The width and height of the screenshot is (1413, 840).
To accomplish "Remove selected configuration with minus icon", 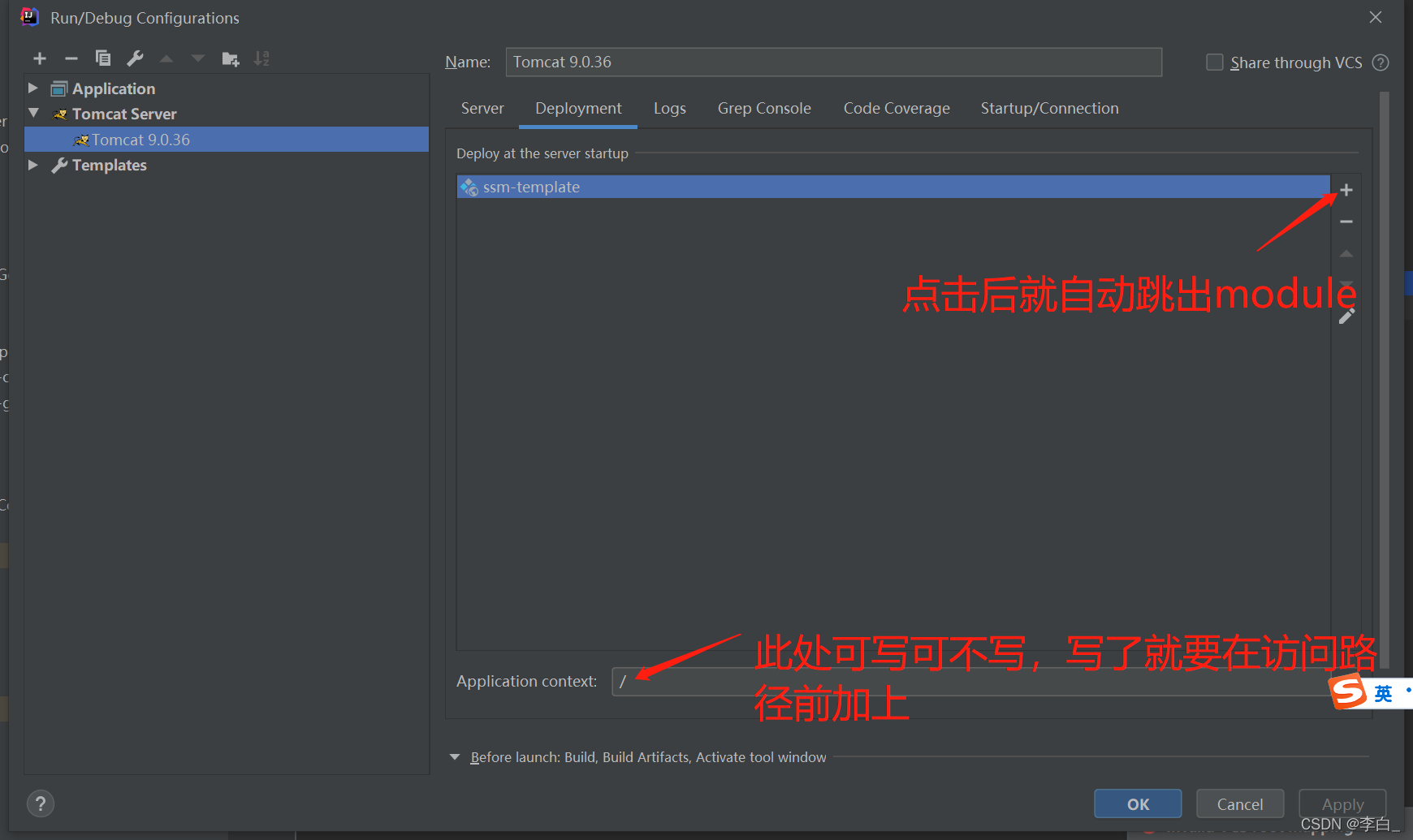I will pyautogui.click(x=71, y=58).
